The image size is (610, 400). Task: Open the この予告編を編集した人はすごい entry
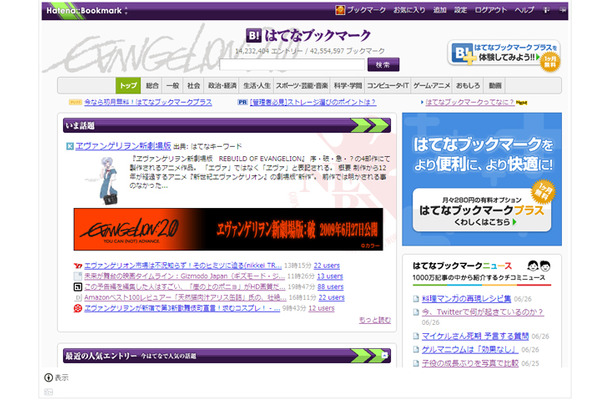(x=184, y=287)
